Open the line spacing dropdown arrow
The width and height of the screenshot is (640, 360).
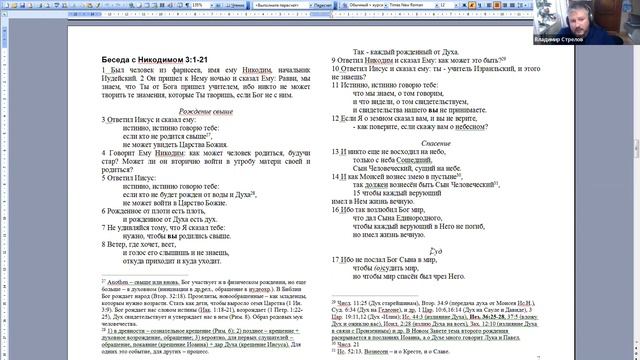(526, 5)
